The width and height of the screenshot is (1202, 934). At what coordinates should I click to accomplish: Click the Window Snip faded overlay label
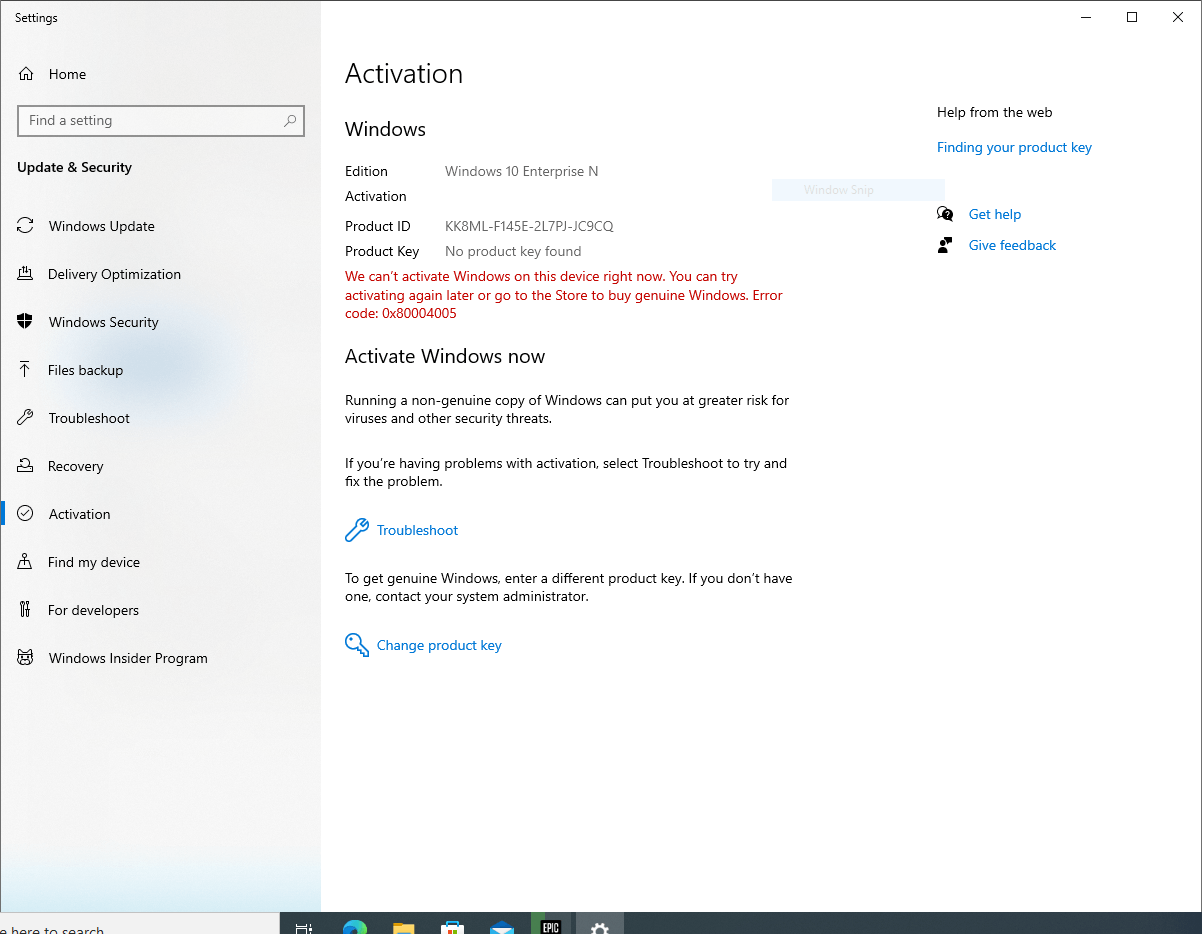point(839,190)
